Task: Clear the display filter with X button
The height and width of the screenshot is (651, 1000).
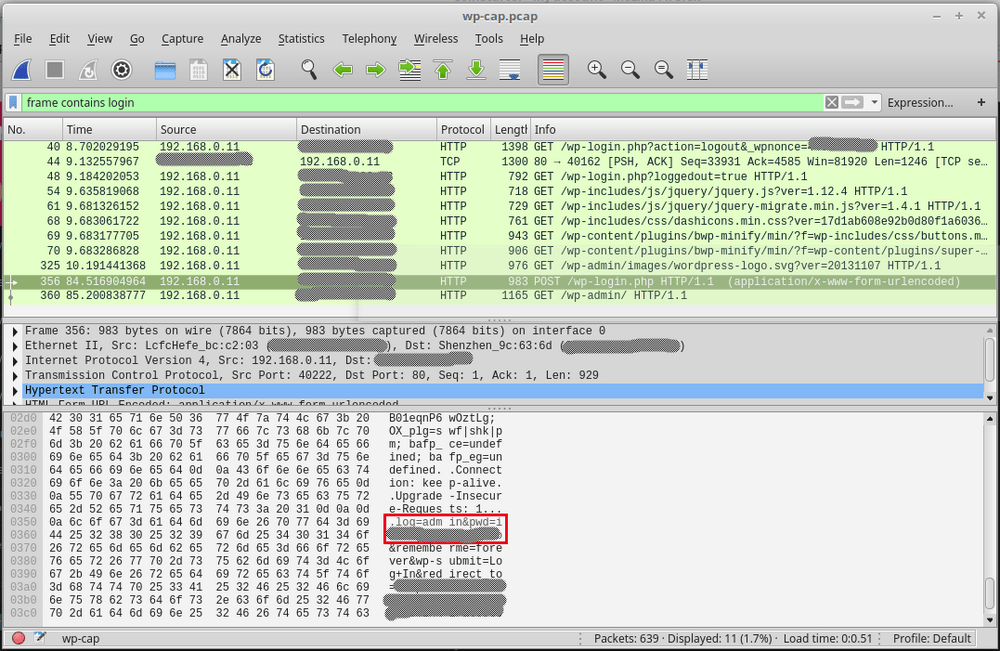Action: [831, 102]
